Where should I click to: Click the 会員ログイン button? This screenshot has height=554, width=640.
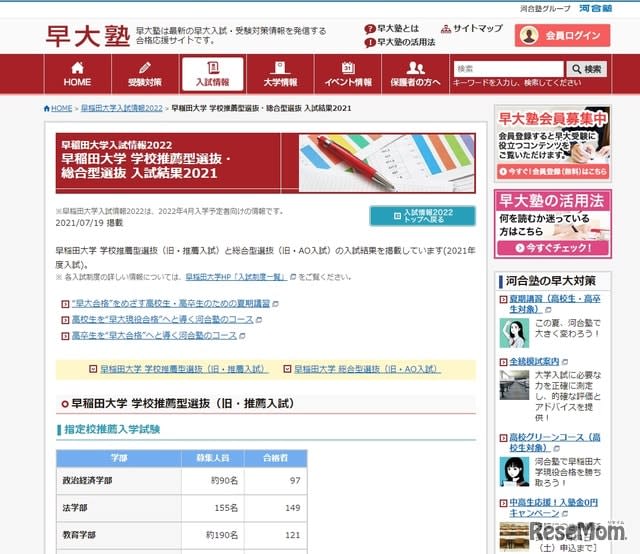pos(562,35)
